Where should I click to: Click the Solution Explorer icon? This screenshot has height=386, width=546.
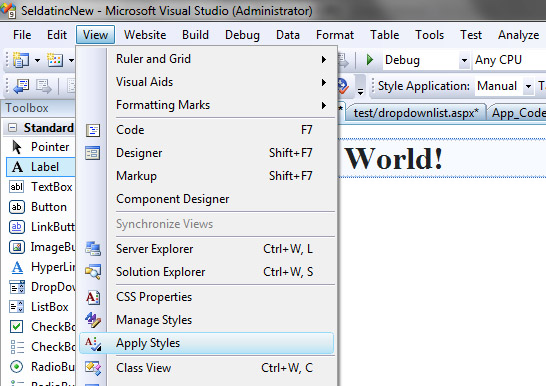(93, 272)
